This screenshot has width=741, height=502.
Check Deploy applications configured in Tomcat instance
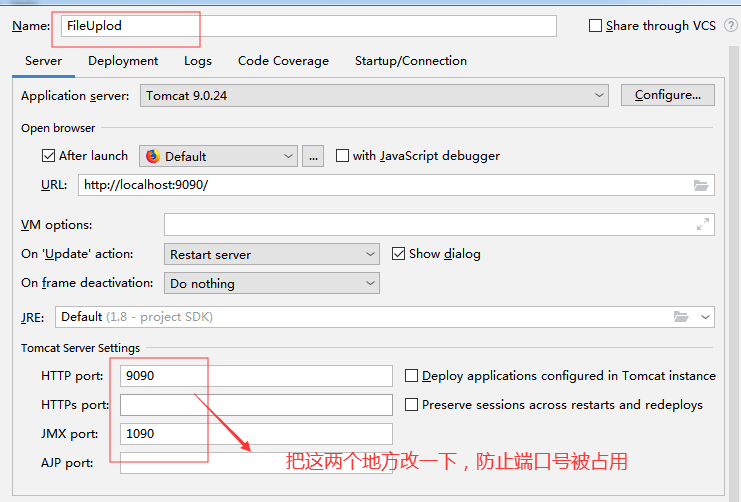click(x=411, y=376)
